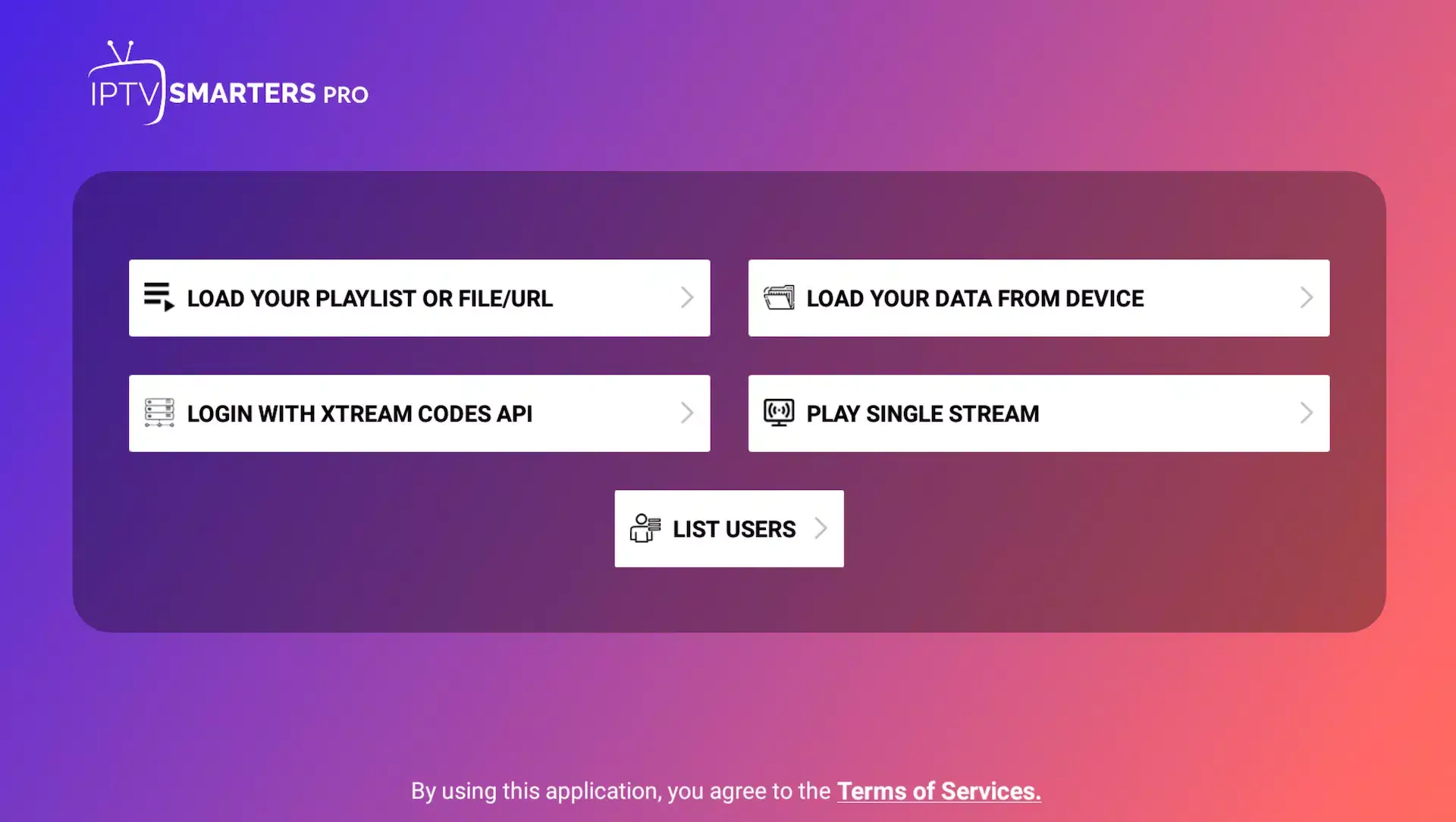The image size is (1456, 822).
Task: Open LIST USERS section
Action: coord(728,528)
